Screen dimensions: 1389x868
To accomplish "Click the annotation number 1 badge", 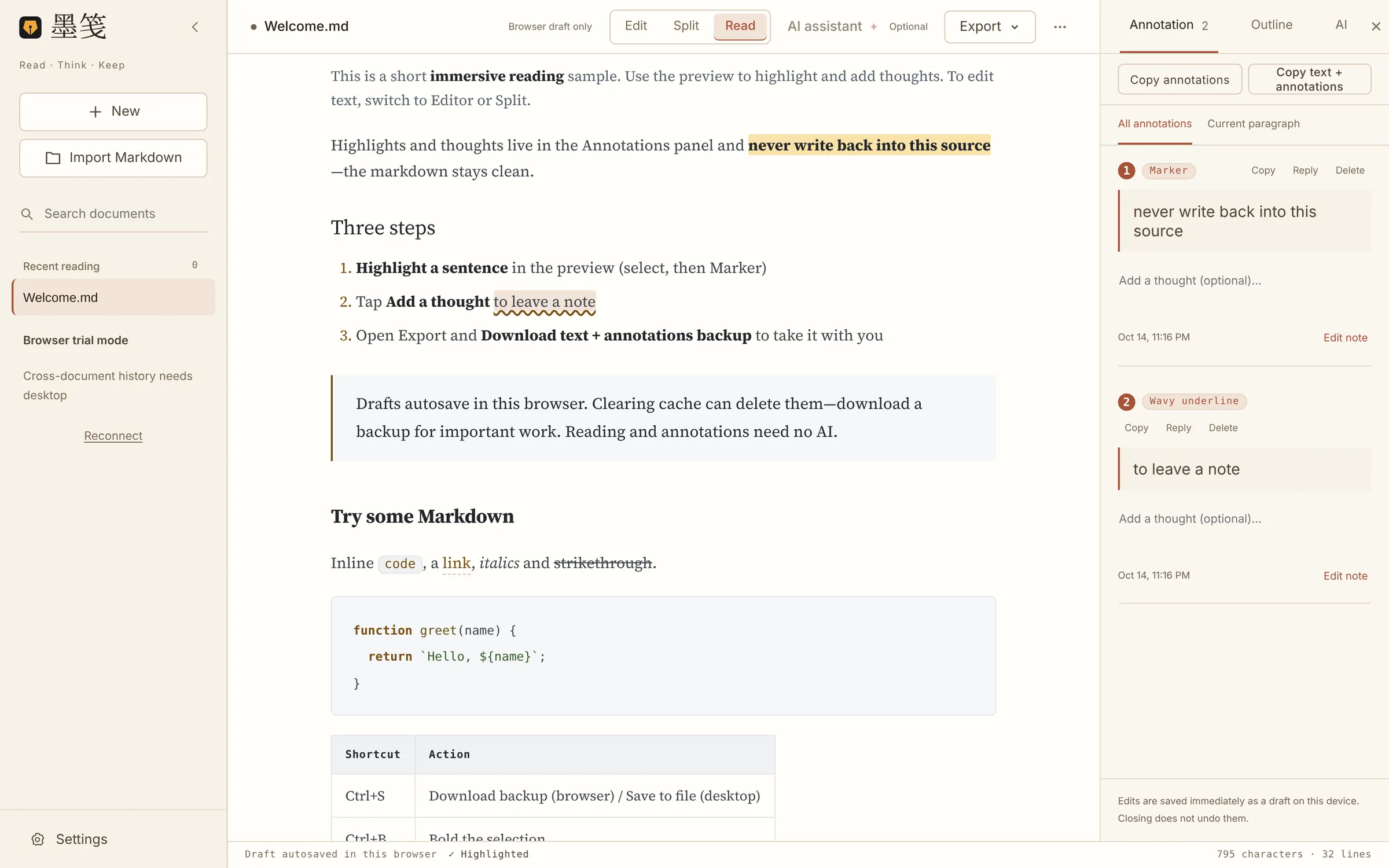I will 1126,170.
